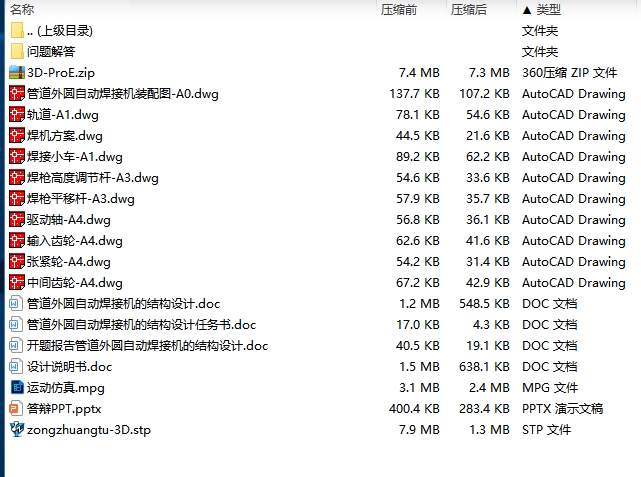Select the file name 设计说明书.doc

(x=69, y=367)
